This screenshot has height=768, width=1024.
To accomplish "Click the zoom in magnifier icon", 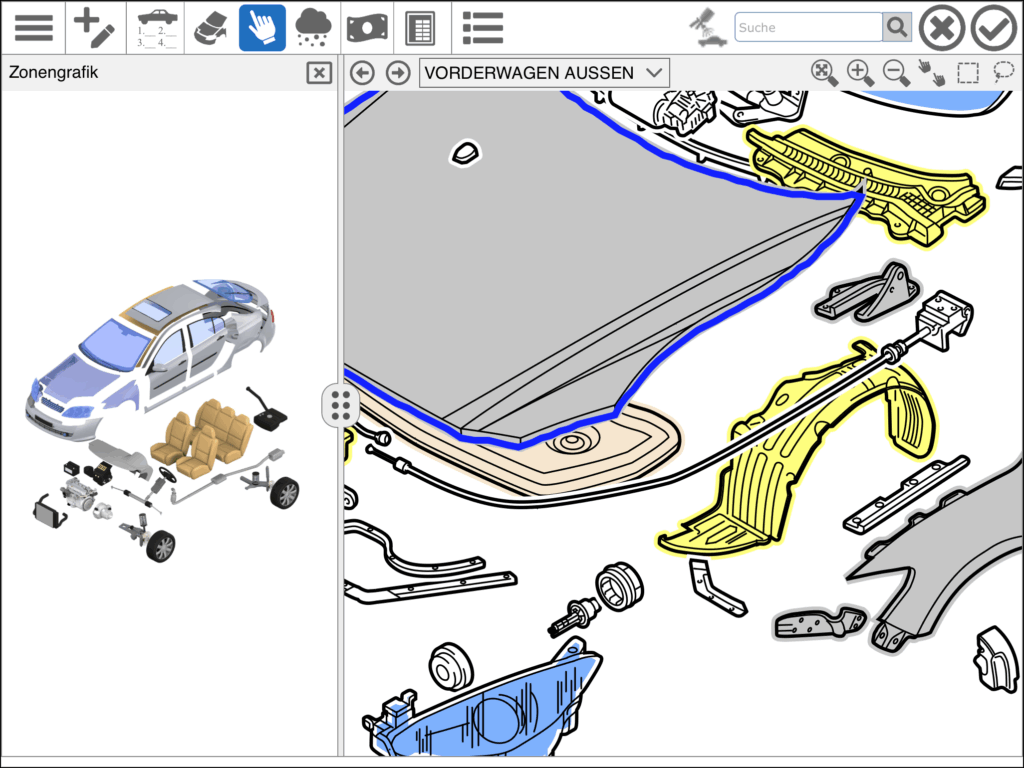I will [859, 72].
